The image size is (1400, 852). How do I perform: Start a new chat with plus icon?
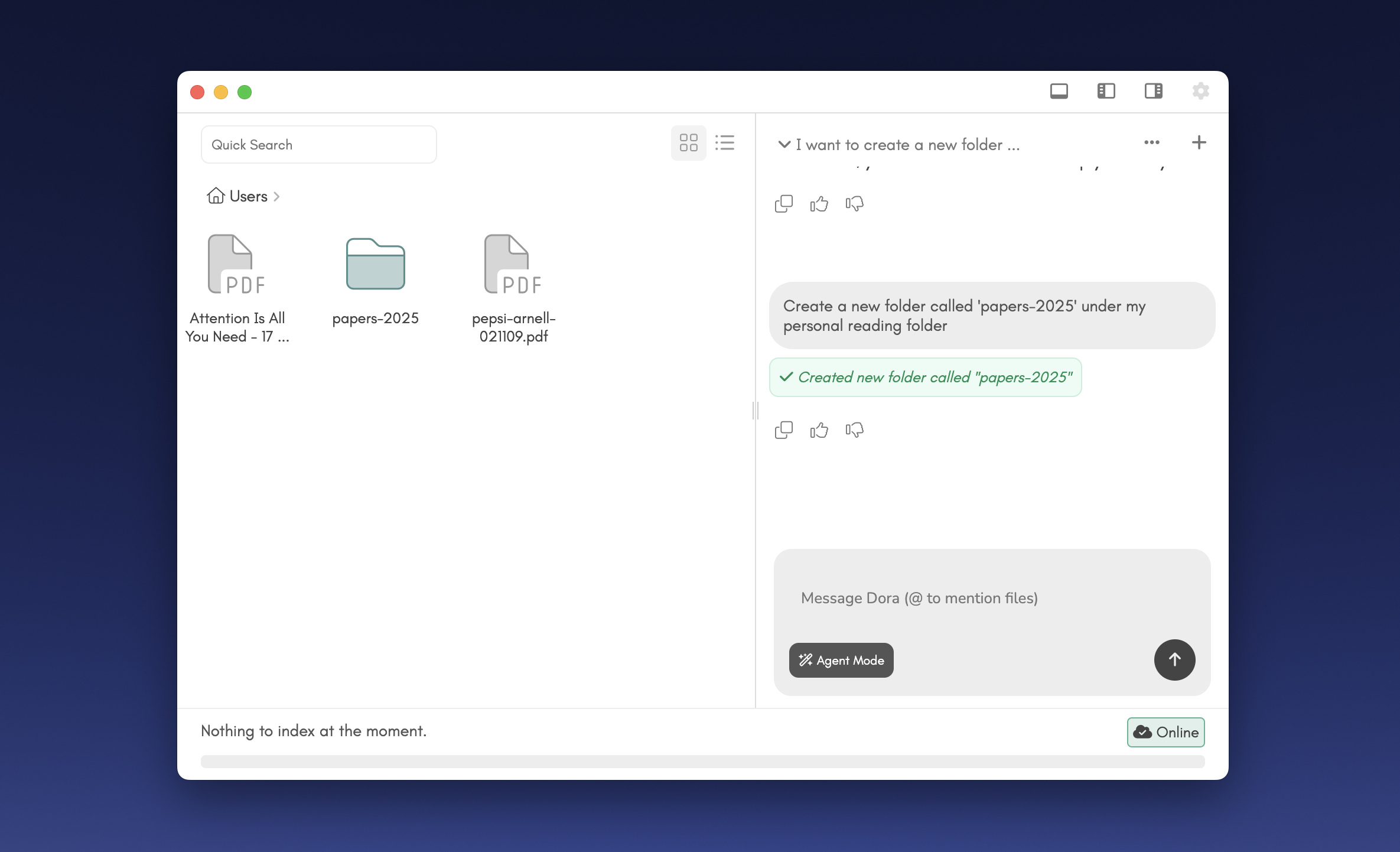[x=1199, y=142]
